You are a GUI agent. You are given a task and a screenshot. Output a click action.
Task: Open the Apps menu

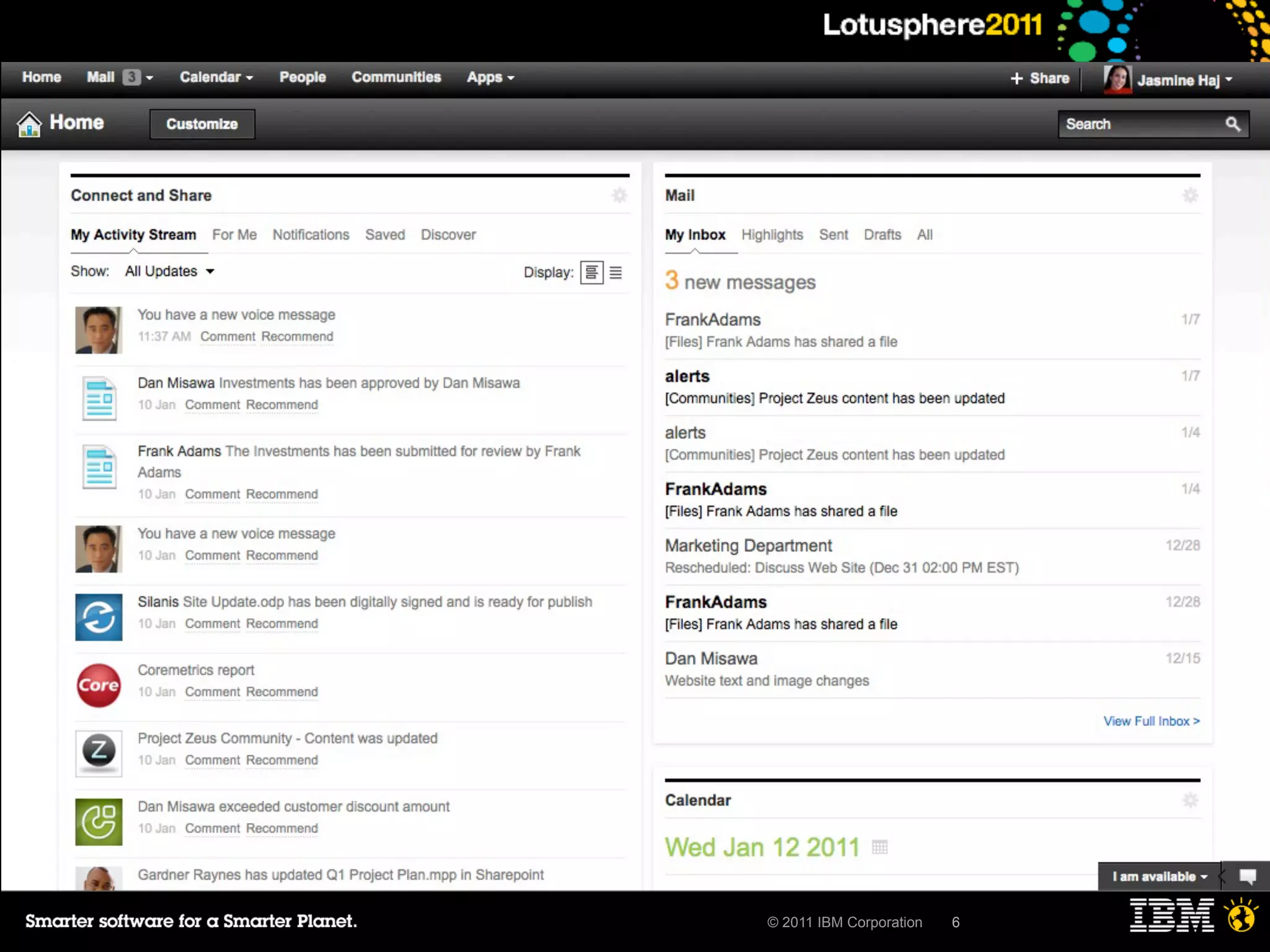[490, 77]
